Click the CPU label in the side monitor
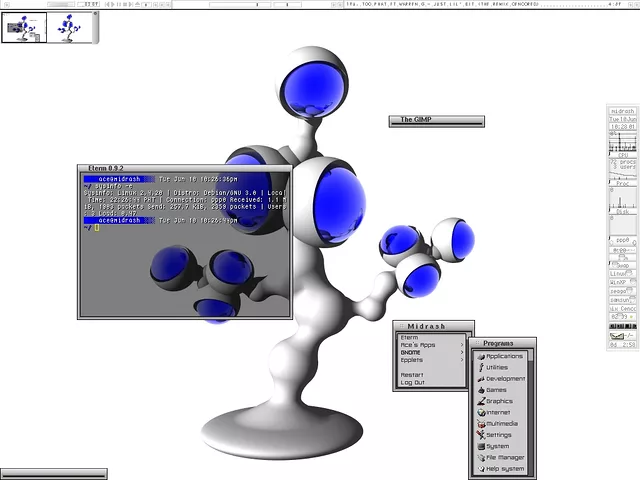 (x=623, y=155)
